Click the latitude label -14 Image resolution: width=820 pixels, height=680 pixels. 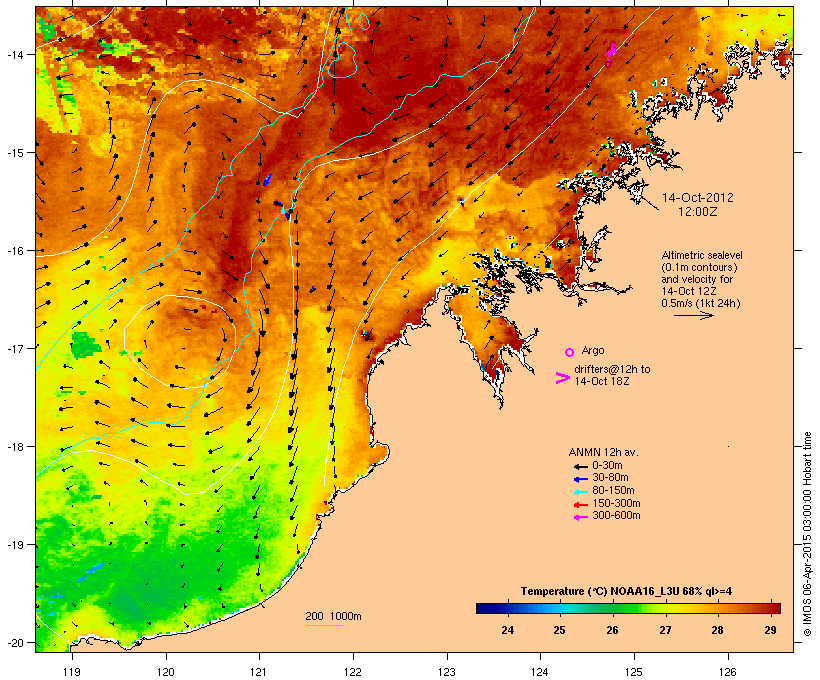pos(14,54)
